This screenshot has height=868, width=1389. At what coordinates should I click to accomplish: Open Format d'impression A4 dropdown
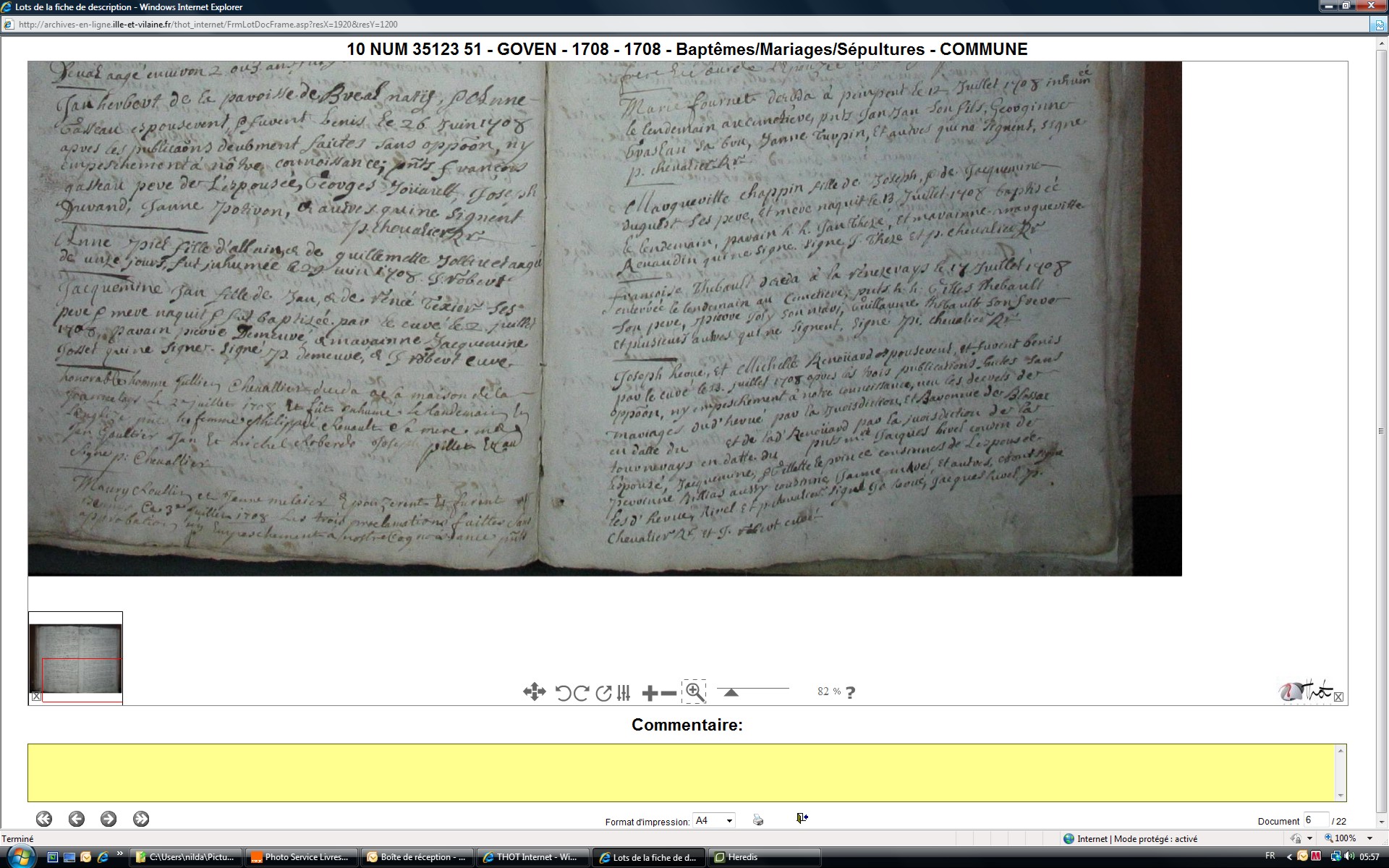click(x=714, y=820)
